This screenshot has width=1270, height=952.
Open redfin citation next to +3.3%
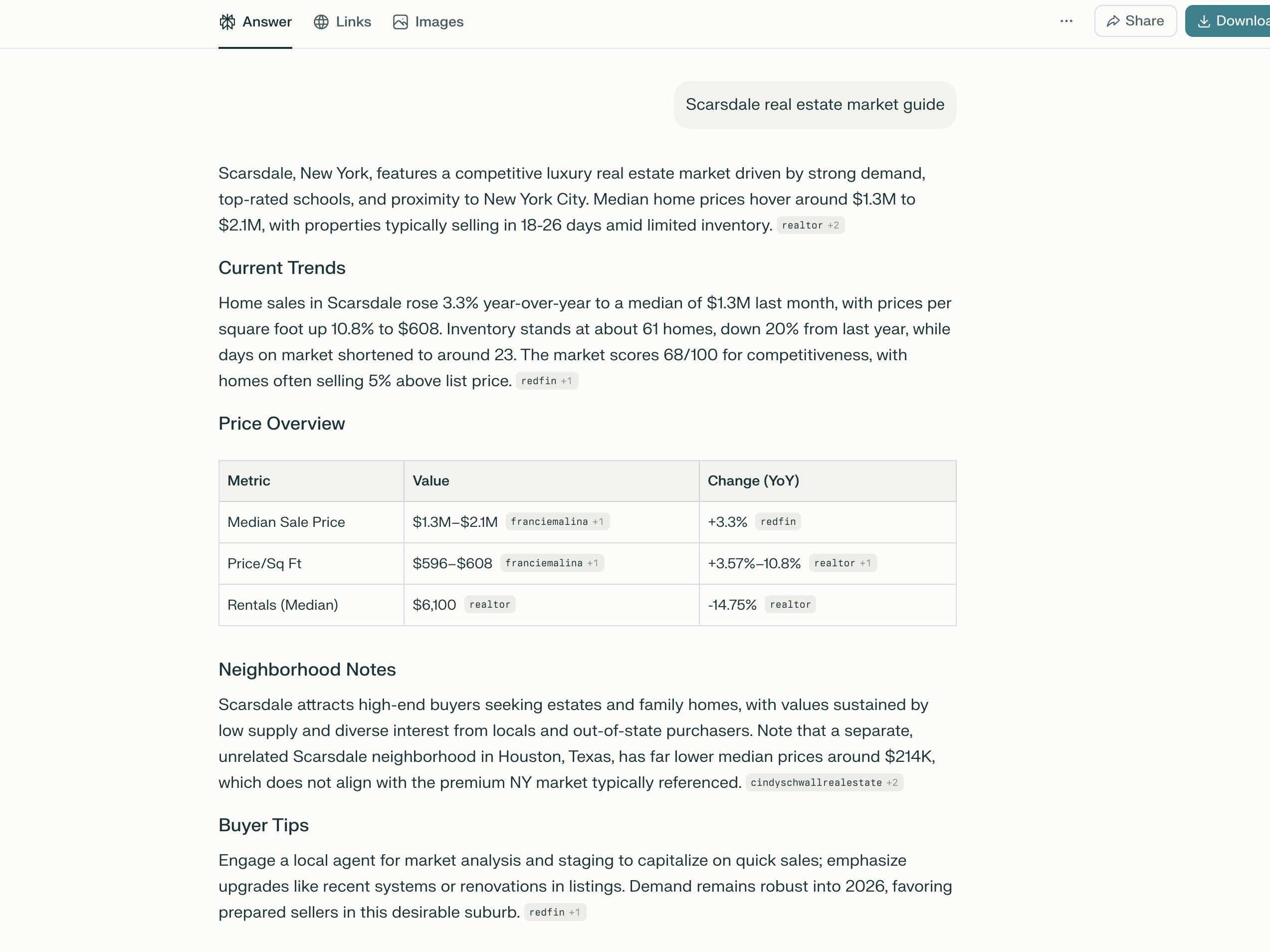click(777, 522)
